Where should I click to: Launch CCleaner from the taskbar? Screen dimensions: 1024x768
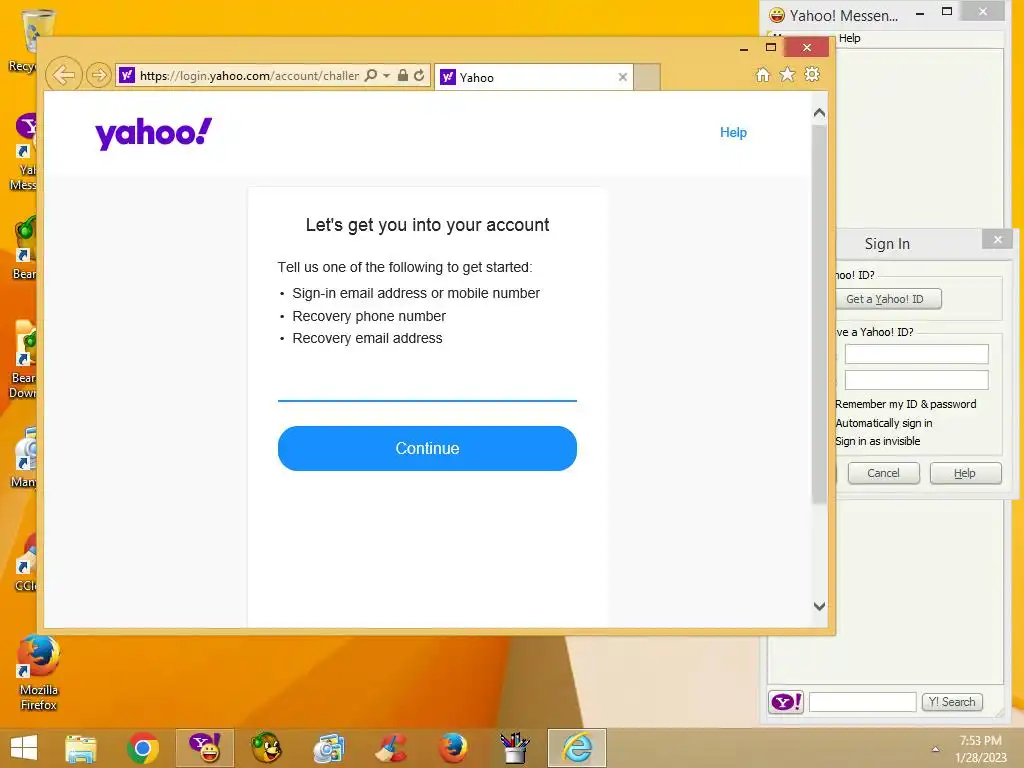[391, 748]
